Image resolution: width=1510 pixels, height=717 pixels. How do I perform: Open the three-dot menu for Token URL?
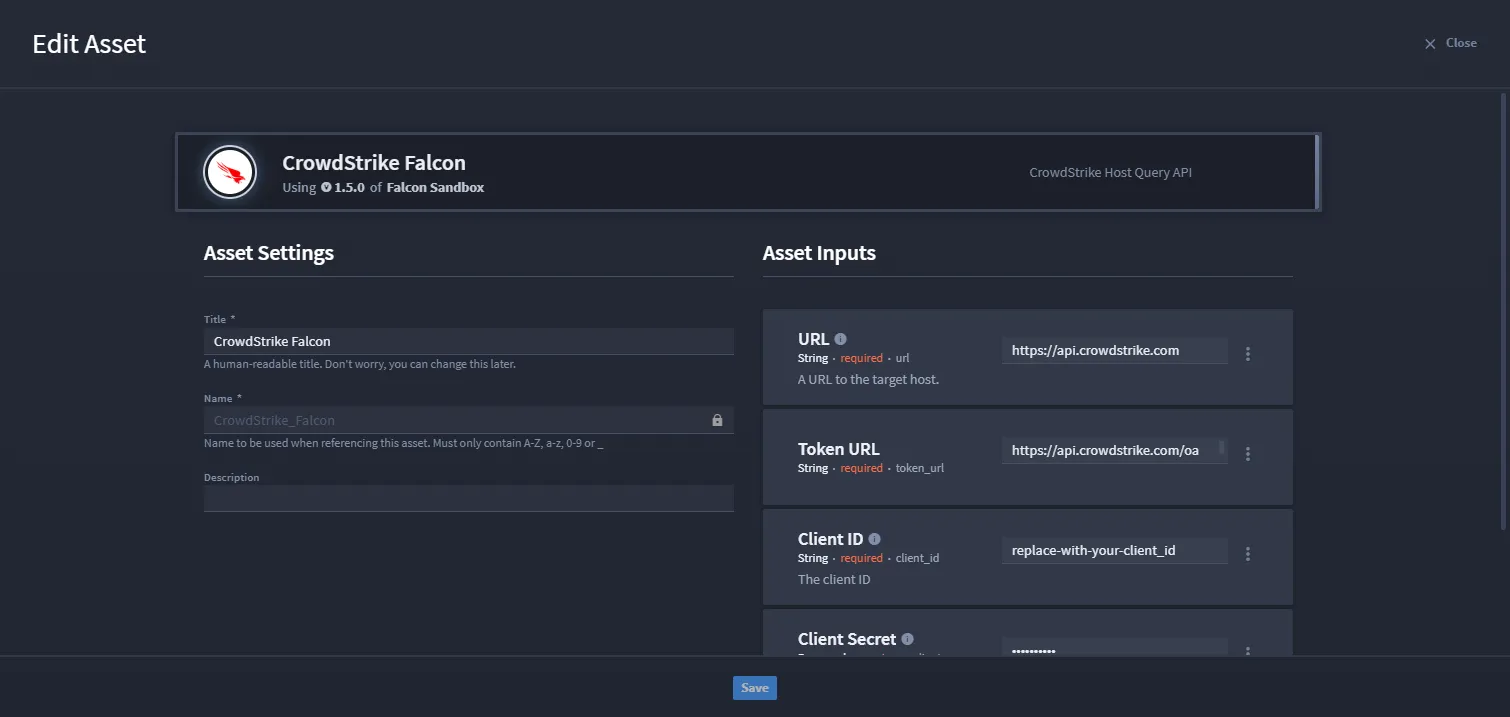pyautogui.click(x=1247, y=454)
